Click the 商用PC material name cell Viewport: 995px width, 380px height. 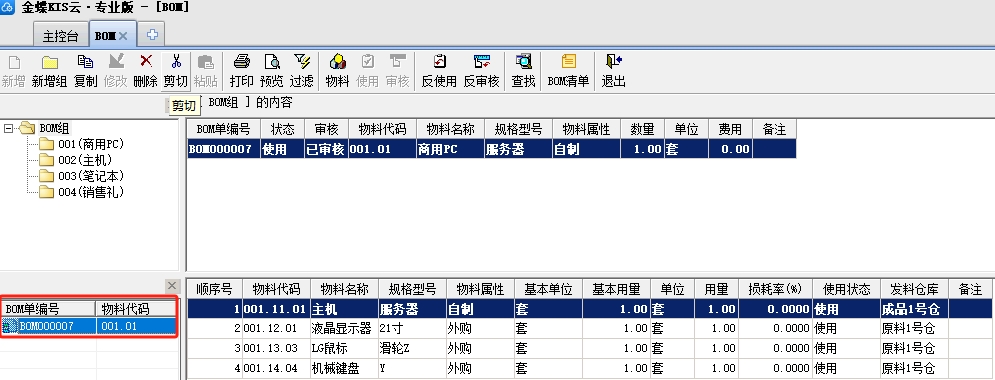click(450, 150)
